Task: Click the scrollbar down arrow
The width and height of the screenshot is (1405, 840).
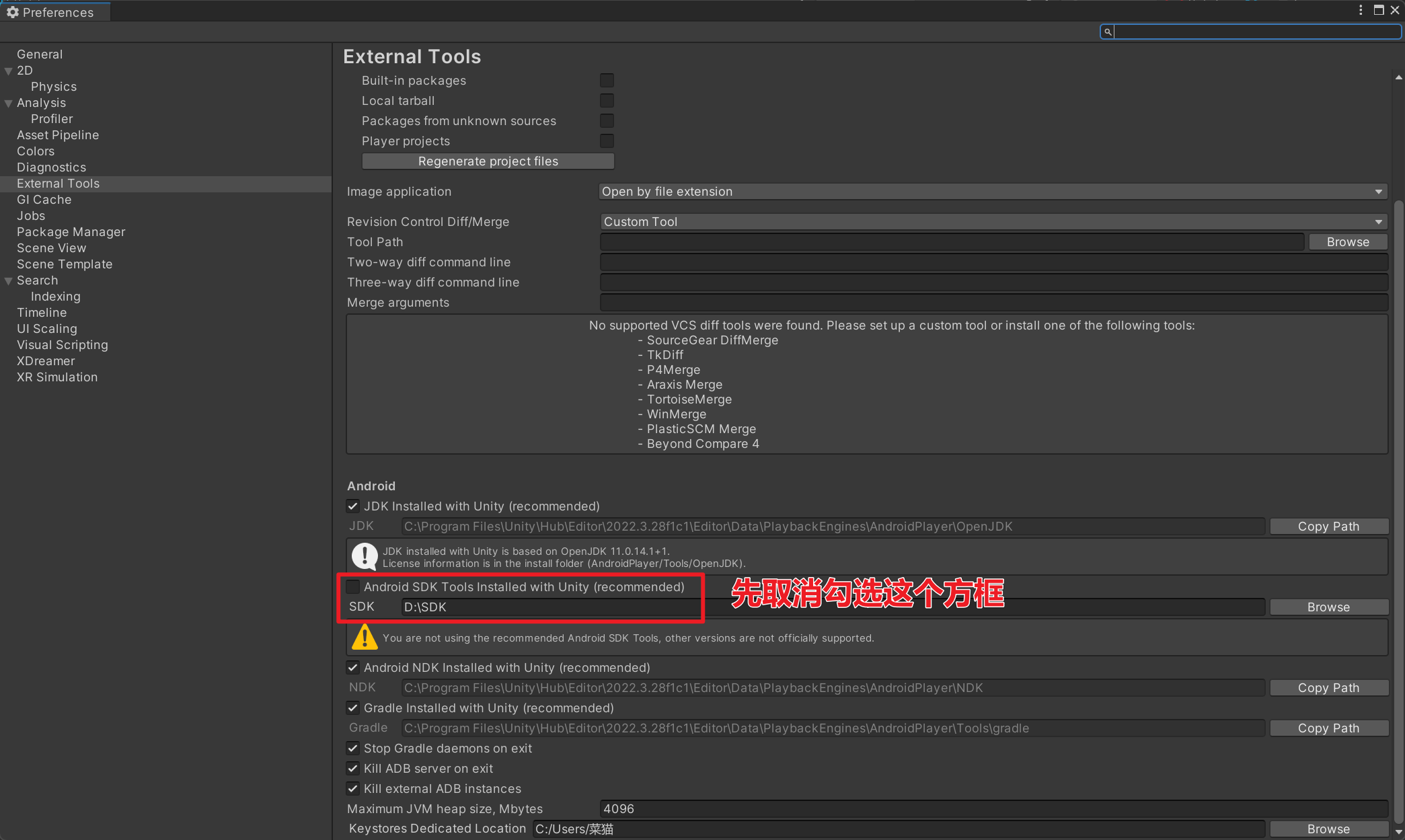Action: point(1399,833)
